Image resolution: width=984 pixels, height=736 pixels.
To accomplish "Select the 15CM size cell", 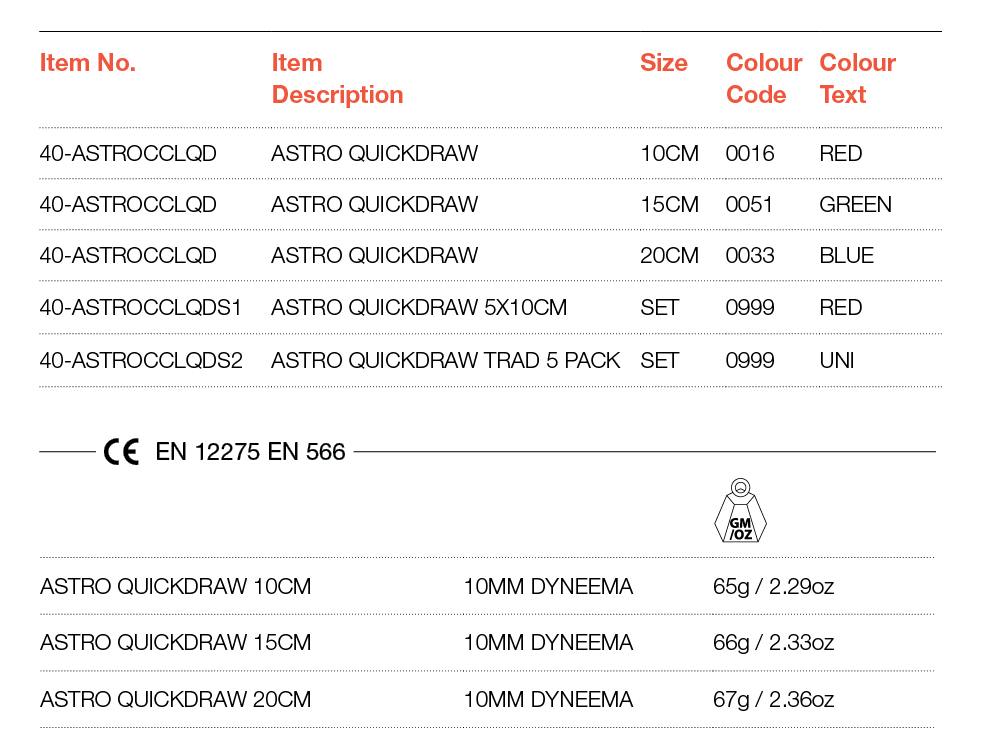I will tap(669, 205).
